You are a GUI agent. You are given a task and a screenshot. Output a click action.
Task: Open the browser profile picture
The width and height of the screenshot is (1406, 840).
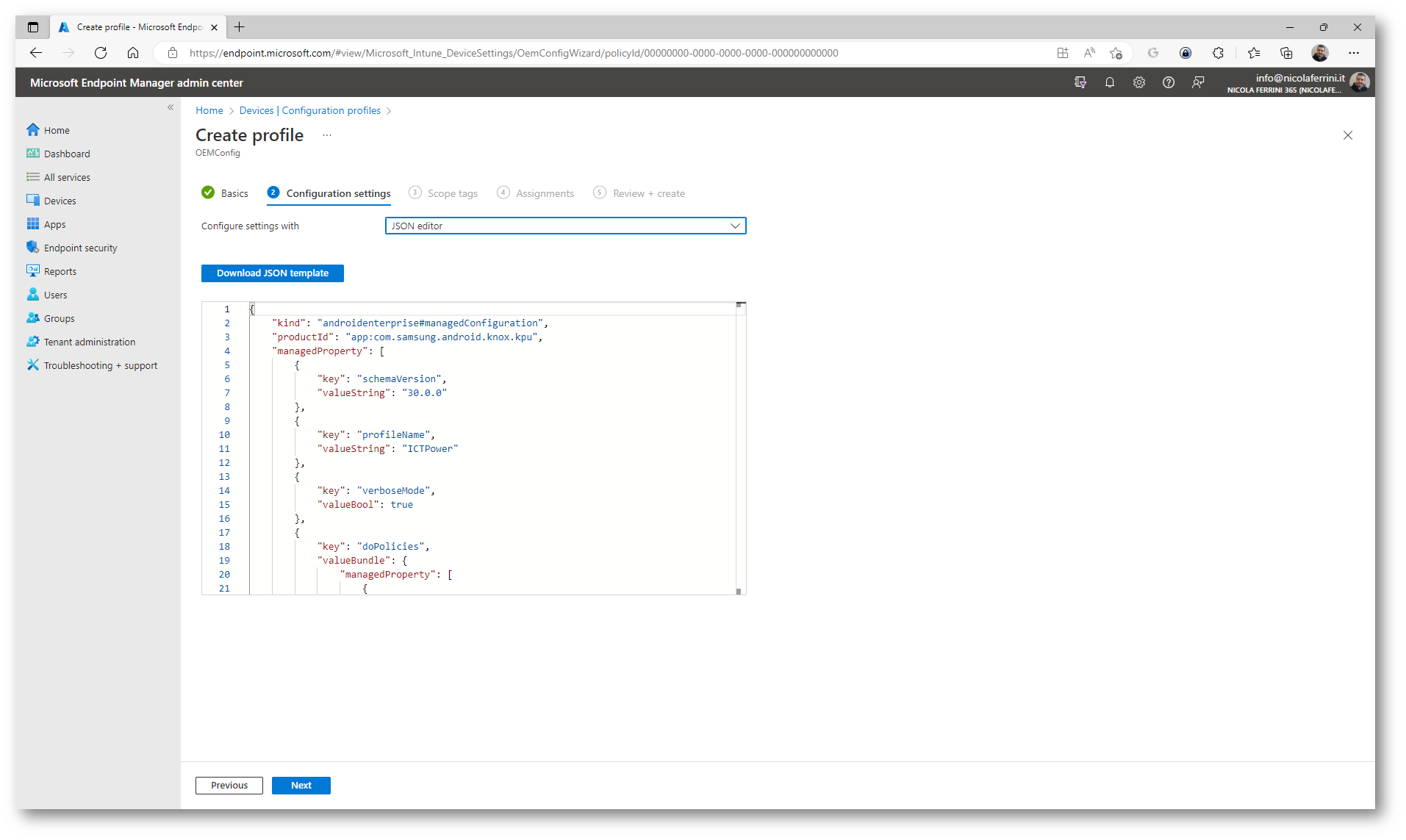[1320, 53]
